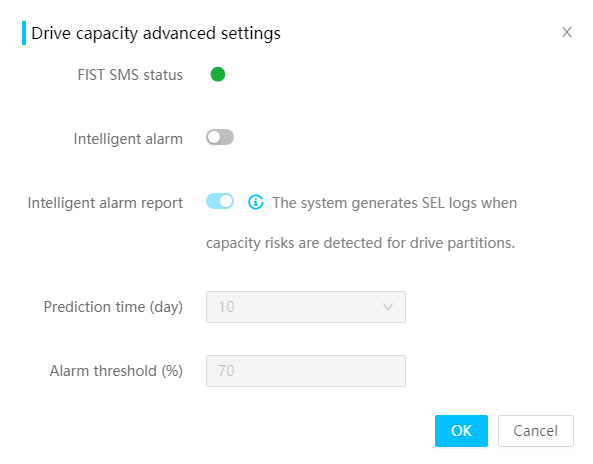Click the Prediction time (day) label

pyautogui.click(x=113, y=307)
